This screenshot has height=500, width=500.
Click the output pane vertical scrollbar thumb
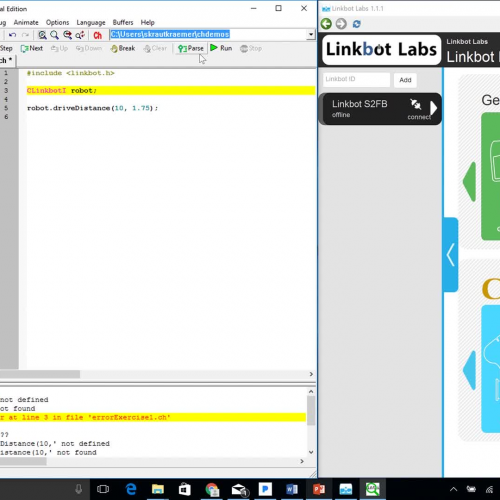coord(311,411)
